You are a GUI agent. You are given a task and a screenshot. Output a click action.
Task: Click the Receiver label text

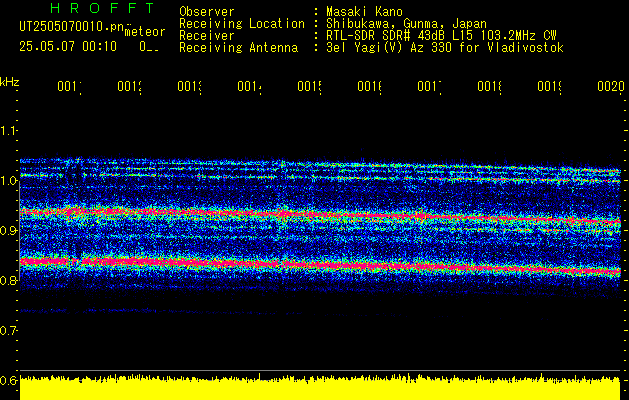click(x=207, y=36)
